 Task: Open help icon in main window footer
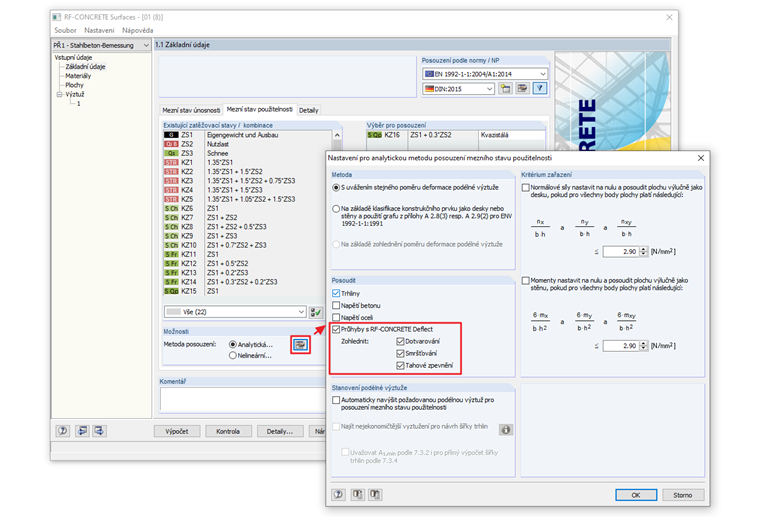[63, 431]
